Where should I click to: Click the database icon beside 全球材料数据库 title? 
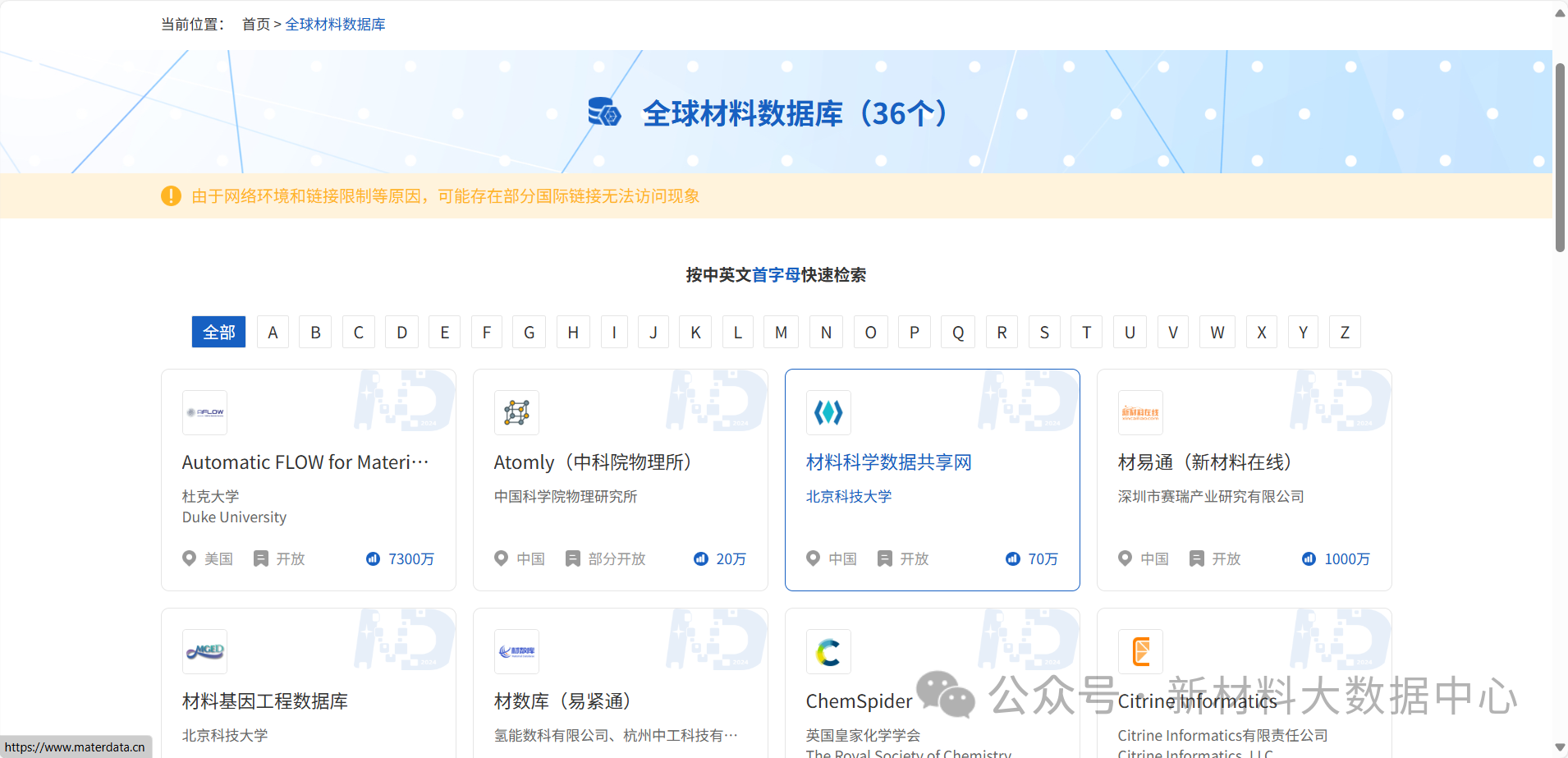[x=605, y=113]
